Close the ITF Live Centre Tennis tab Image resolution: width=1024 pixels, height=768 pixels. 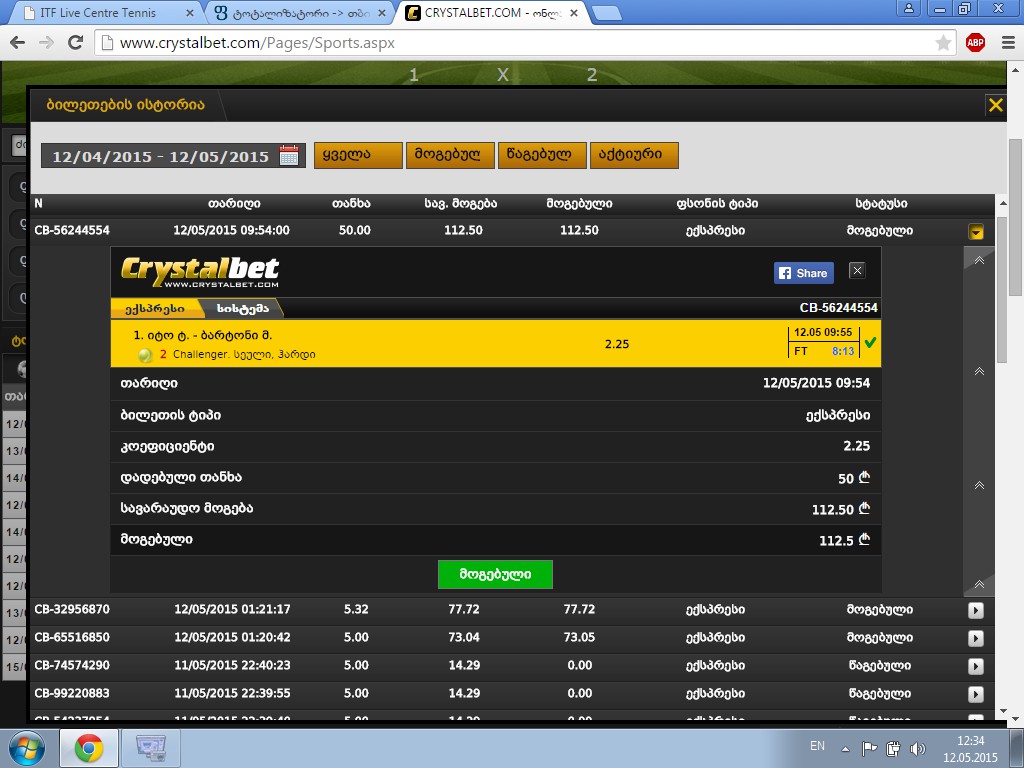tap(189, 12)
